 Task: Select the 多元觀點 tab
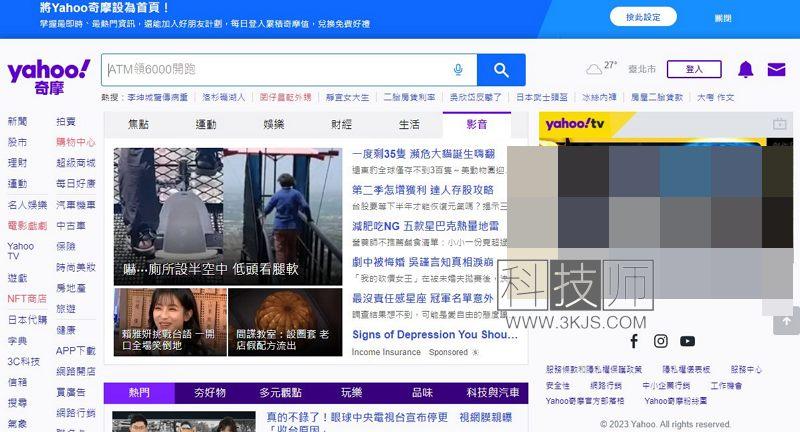point(281,393)
